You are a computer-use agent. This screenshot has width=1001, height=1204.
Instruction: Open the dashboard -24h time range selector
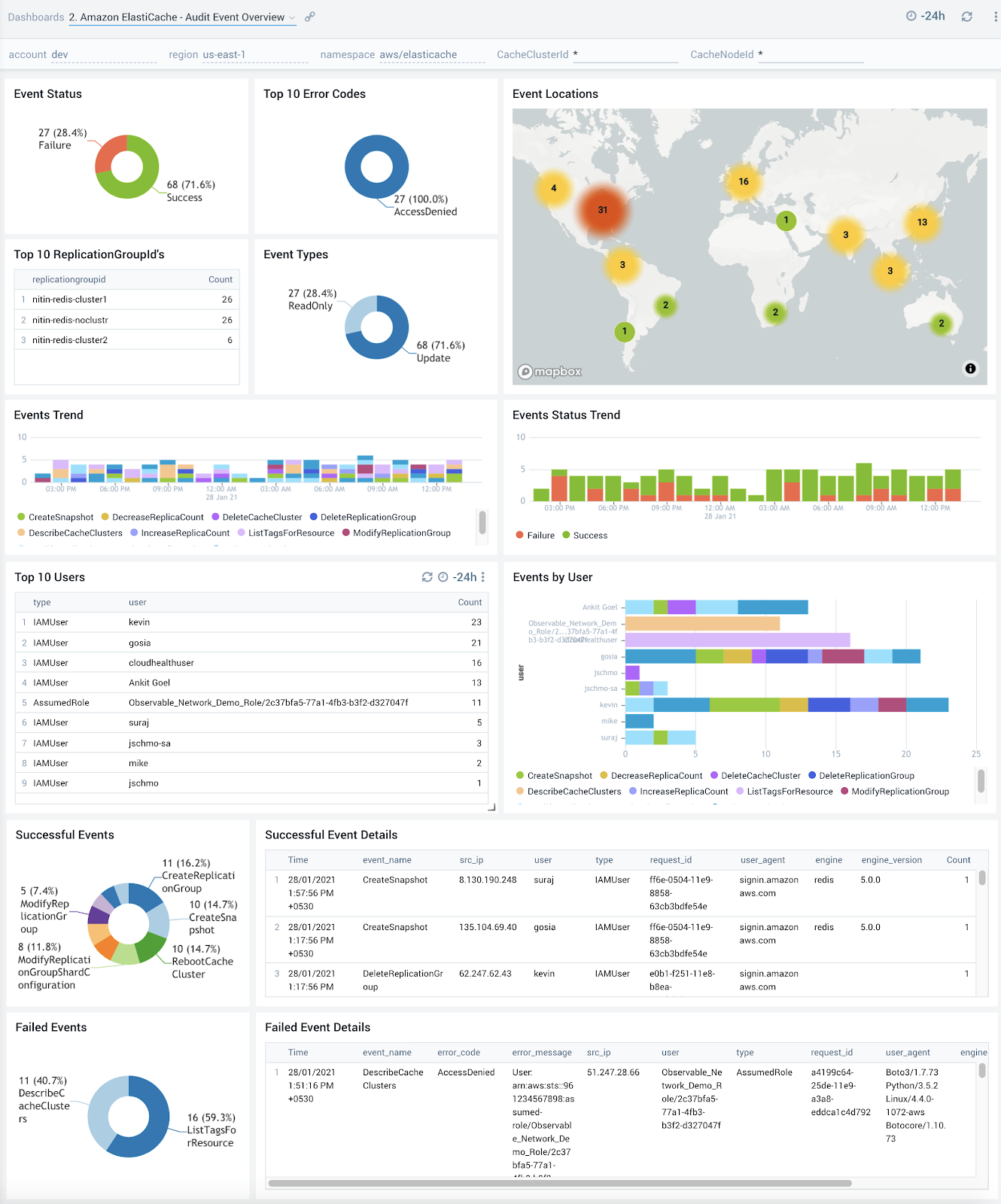tap(926, 17)
